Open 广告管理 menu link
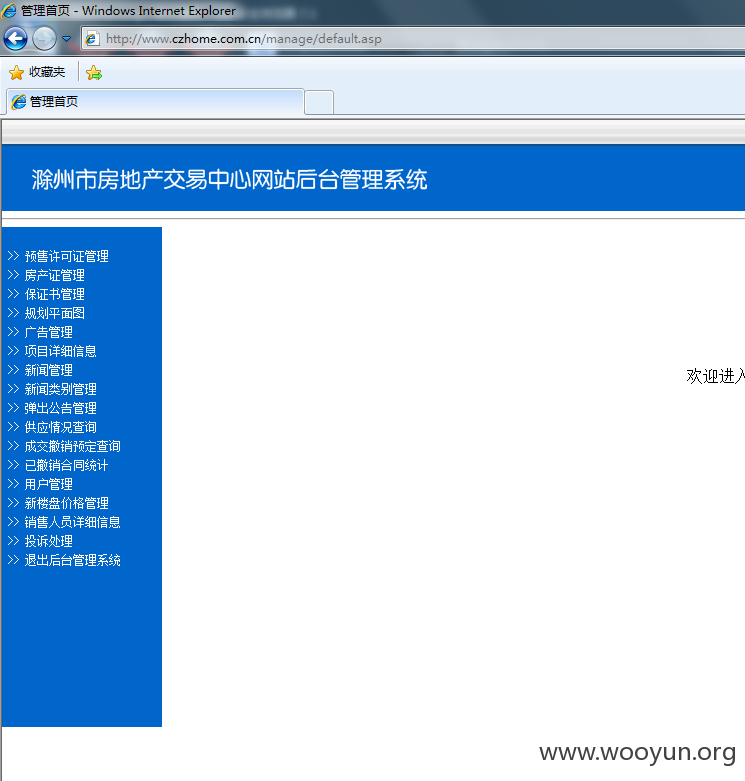 48,332
